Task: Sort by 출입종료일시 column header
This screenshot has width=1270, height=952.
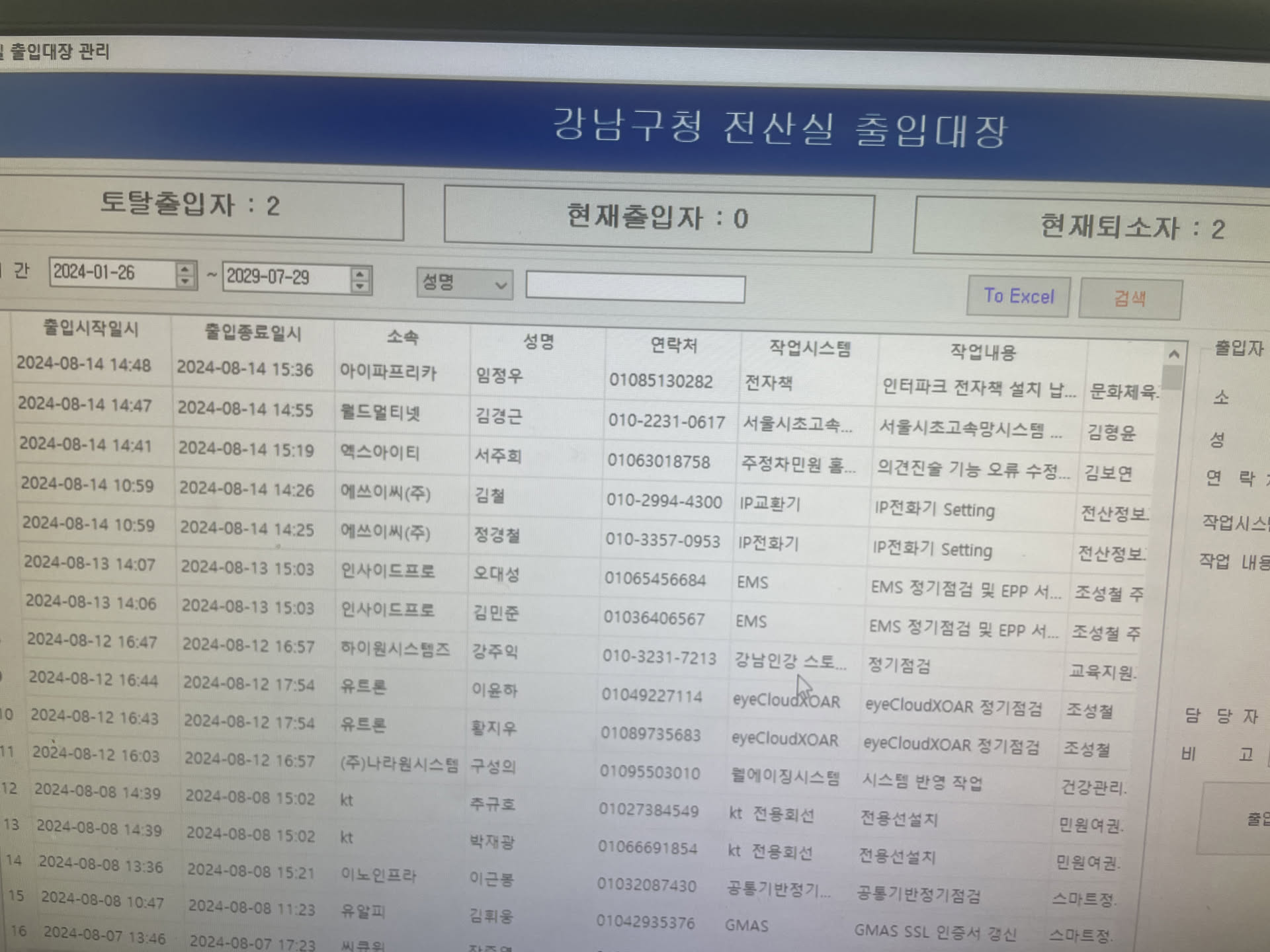Action: click(253, 333)
